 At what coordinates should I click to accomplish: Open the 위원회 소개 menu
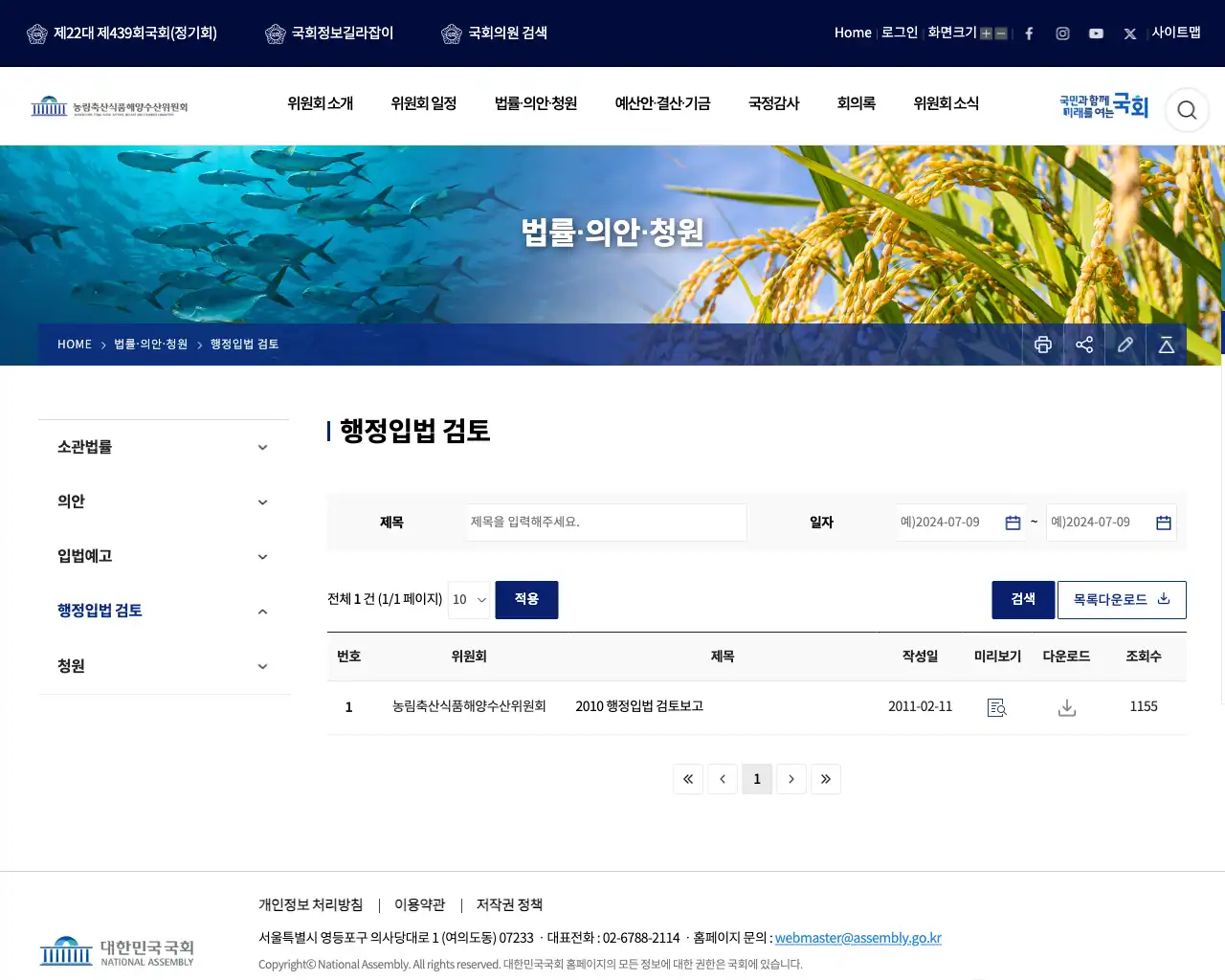(x=321, y=103)
